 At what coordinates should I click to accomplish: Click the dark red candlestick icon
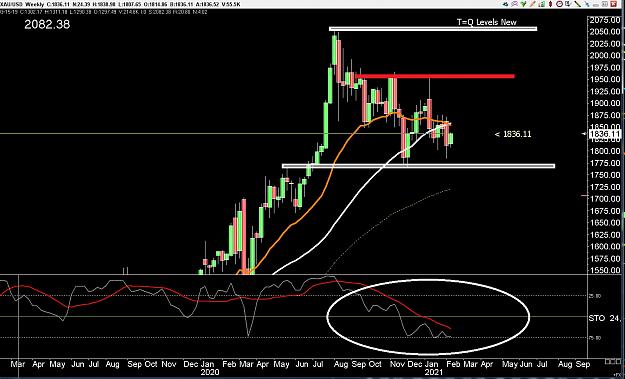(x=550, y=4)
